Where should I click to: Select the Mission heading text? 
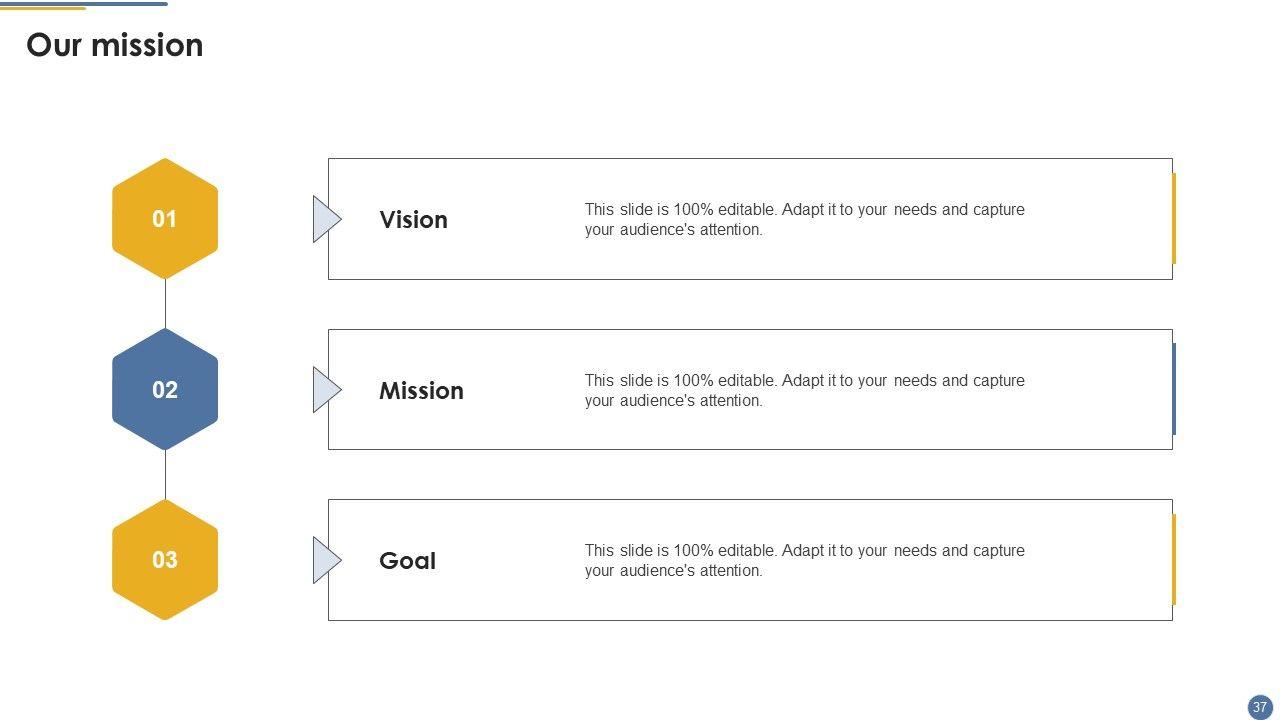(x=421, y=391)
